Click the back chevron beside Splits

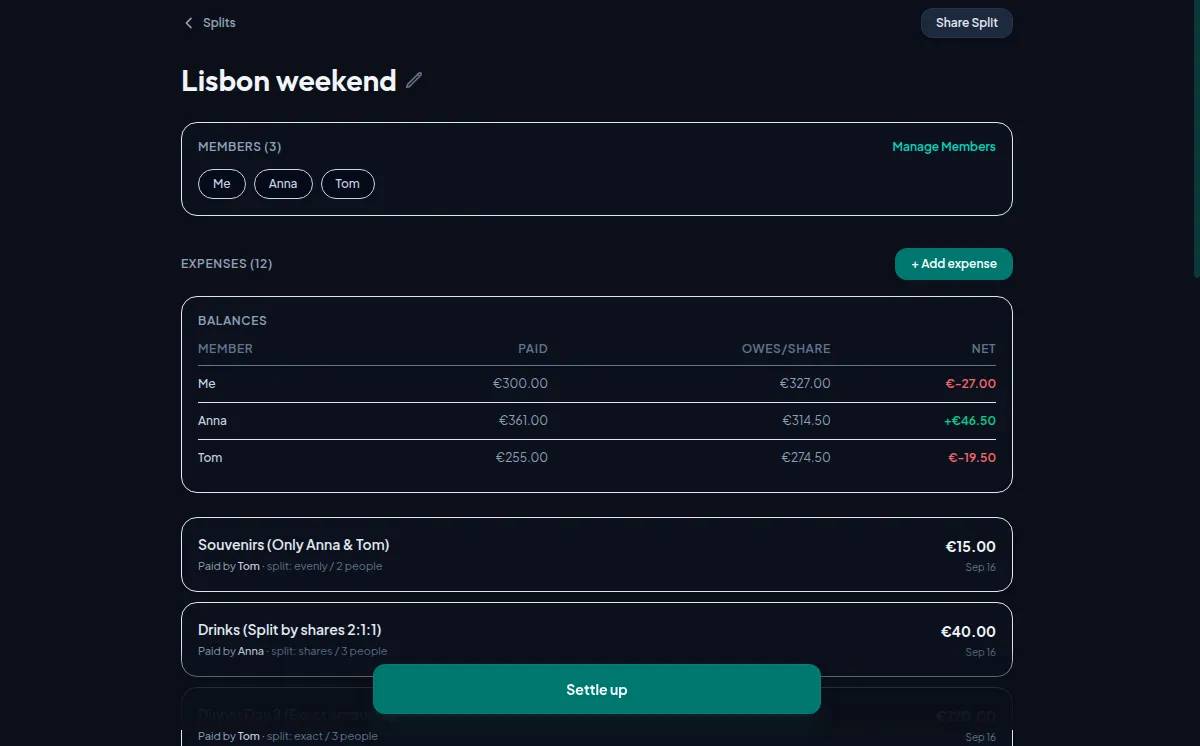188,23
